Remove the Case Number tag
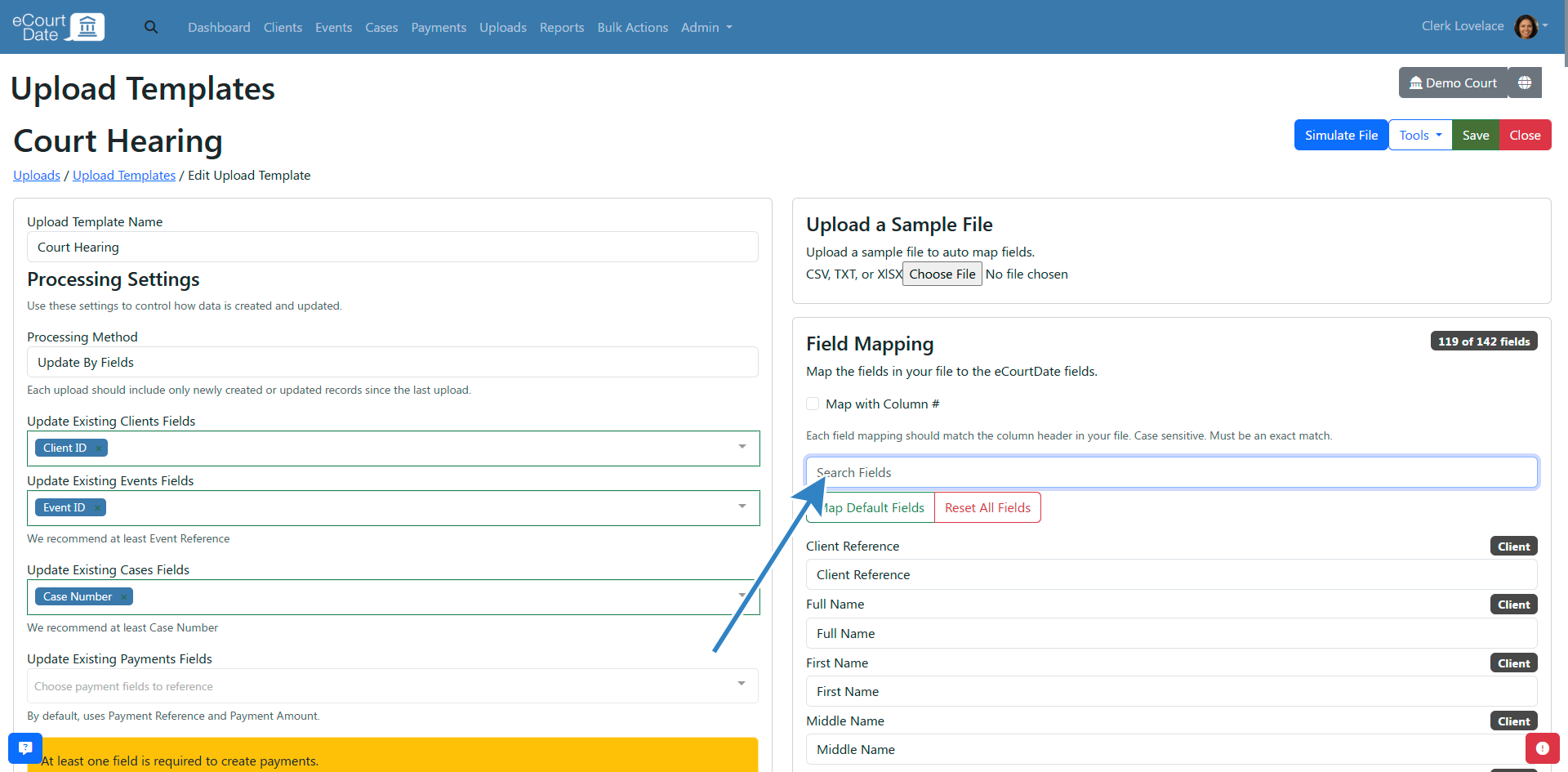This screenshot has height=772, width=1568. tap(123, 596)
